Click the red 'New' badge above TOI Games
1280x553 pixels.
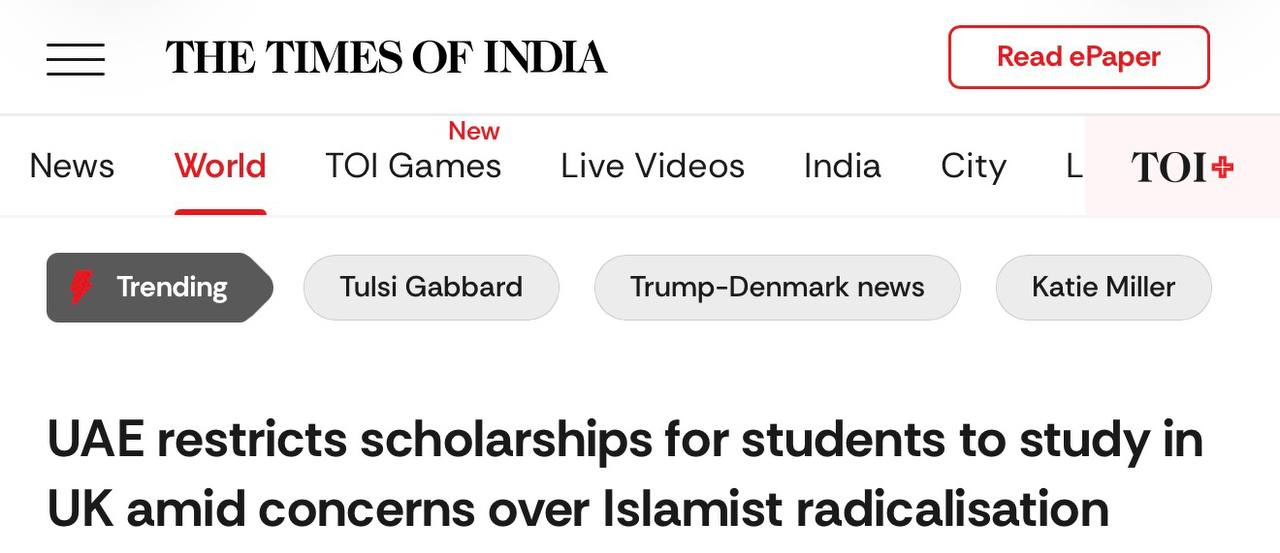point(473,131)
